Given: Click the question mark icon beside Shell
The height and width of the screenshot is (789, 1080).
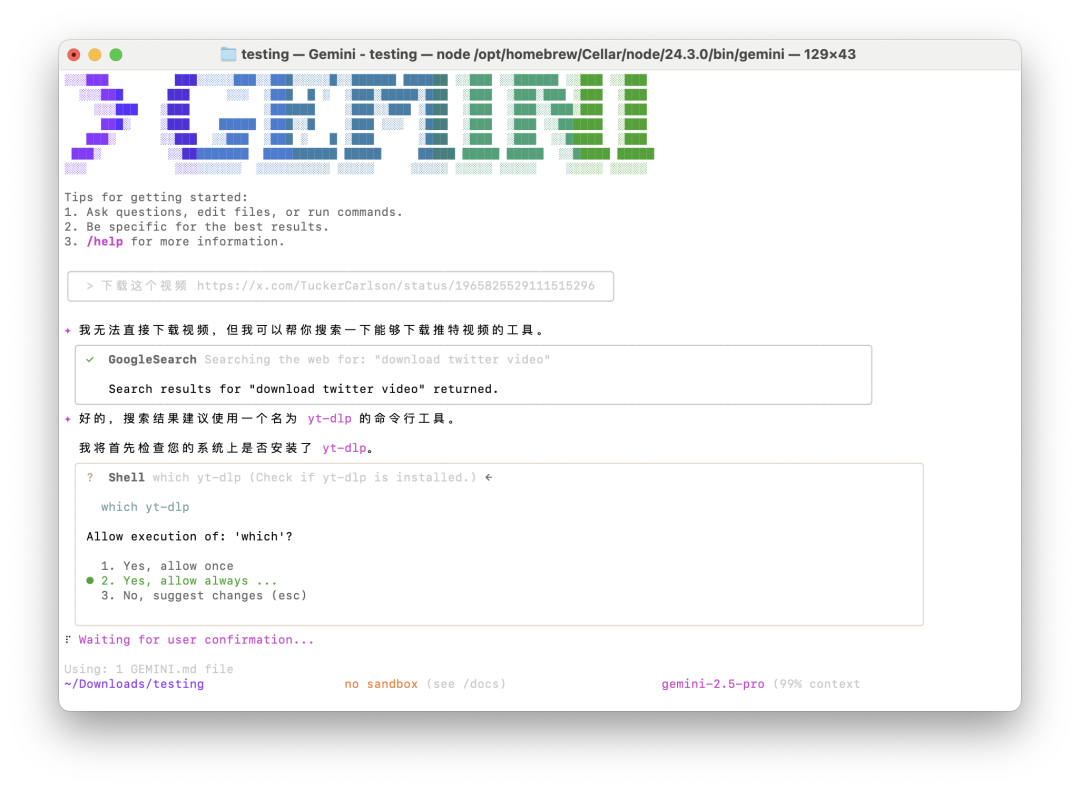Looking at the screenshot, I should point(90,477).
